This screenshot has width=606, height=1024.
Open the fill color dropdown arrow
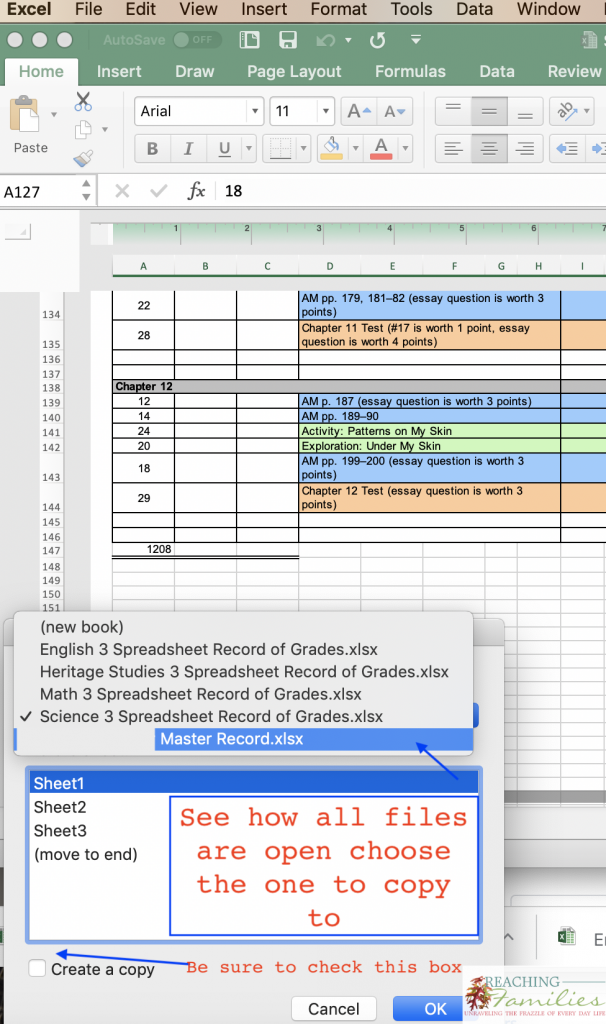pos(355,149)
